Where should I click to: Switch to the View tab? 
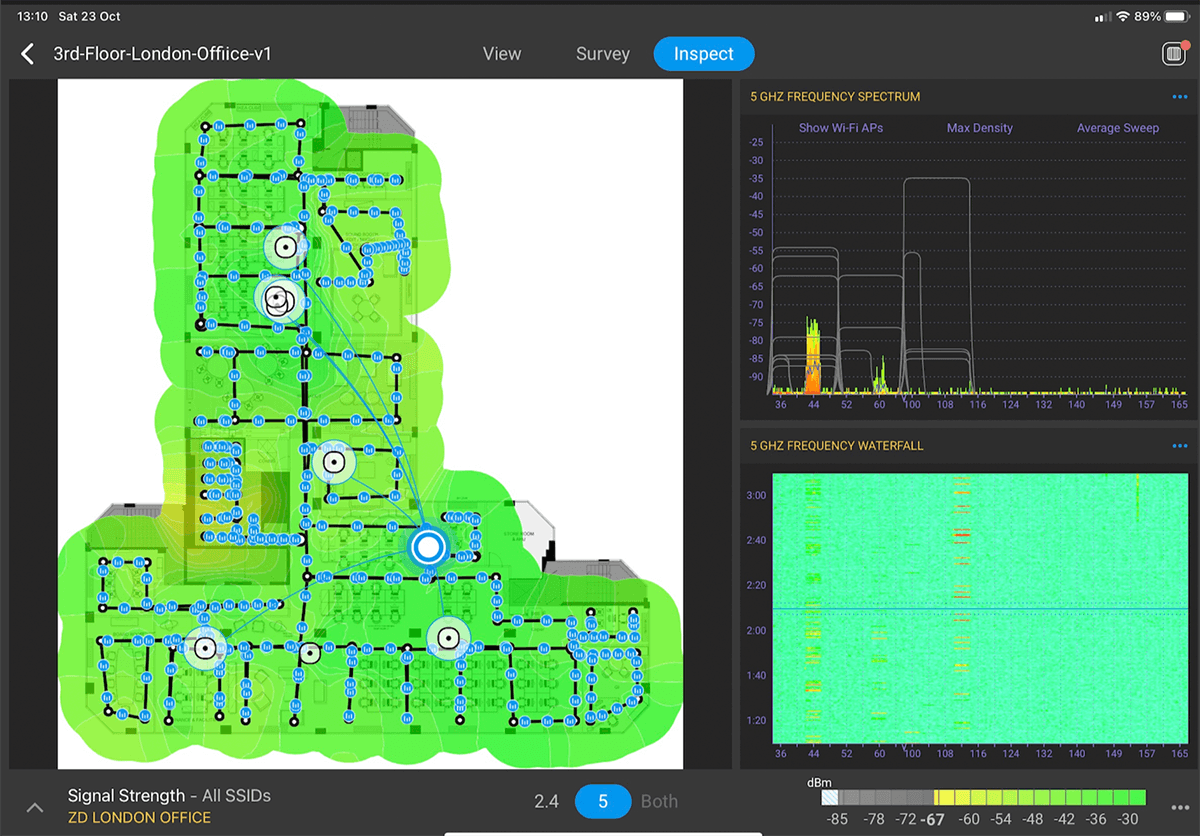[502, 54]
